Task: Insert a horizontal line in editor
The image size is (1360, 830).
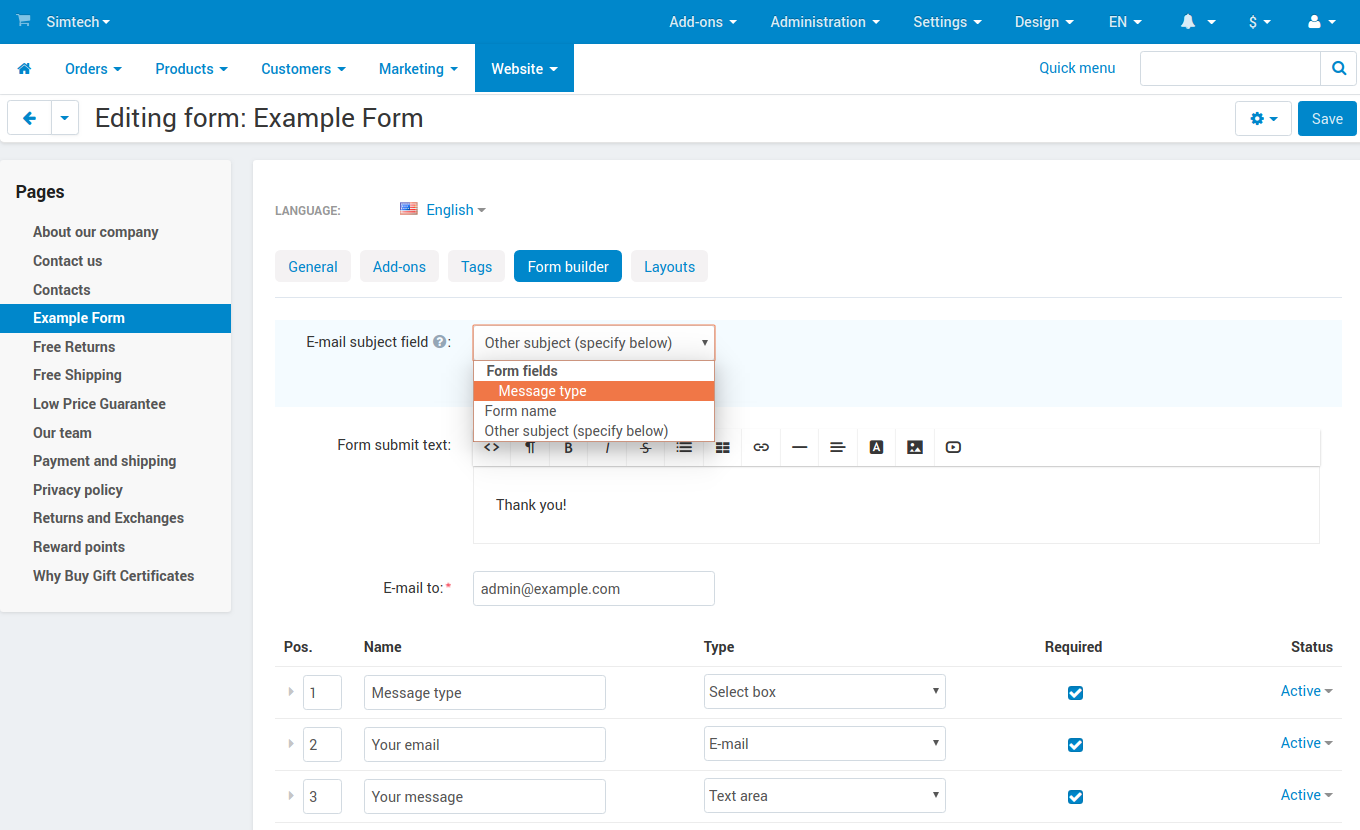Action: (x=799, y=447)
